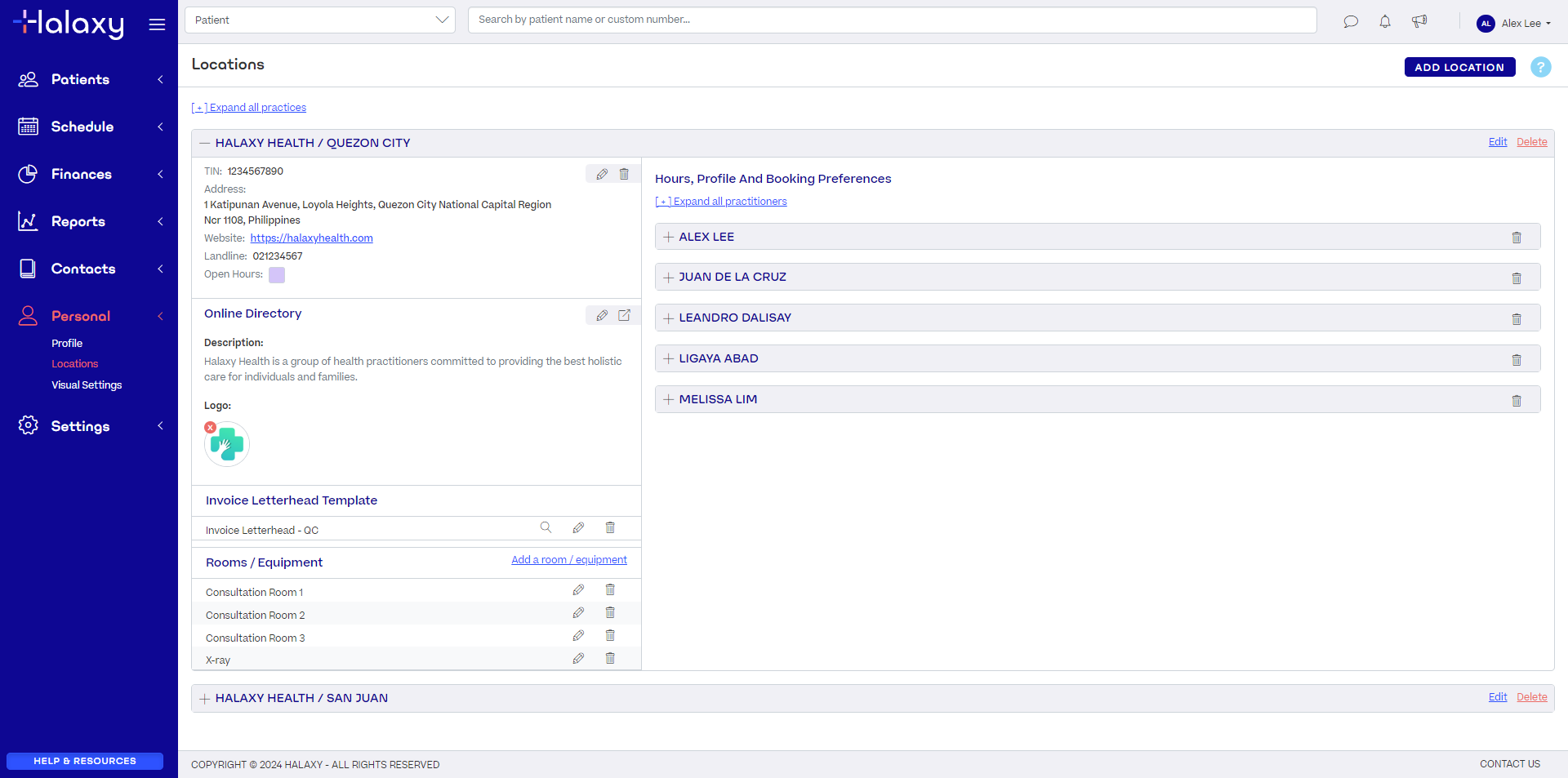This screenshot has height=778, width=1568.
Task: Collapse the Personal sidebar menu
Action: [89, 316]
